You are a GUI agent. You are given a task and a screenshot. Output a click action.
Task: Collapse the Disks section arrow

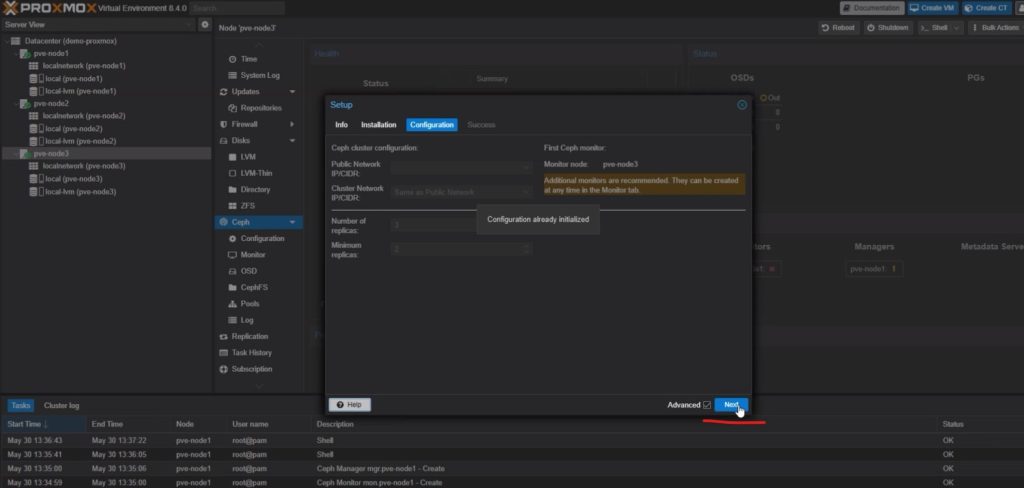click(292, 140)
